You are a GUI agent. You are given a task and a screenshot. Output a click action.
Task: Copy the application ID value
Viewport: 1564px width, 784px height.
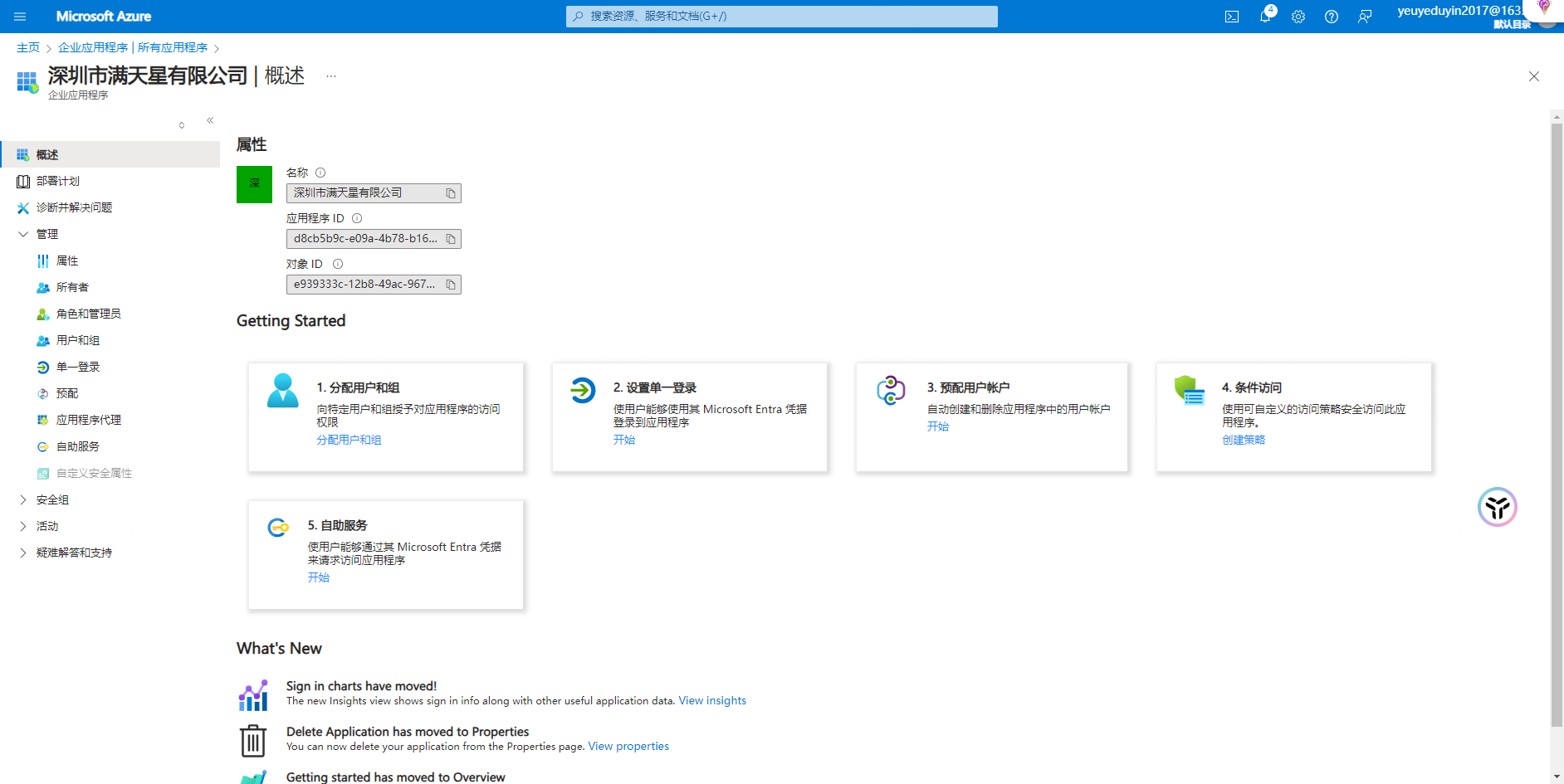tap(451, 239)
